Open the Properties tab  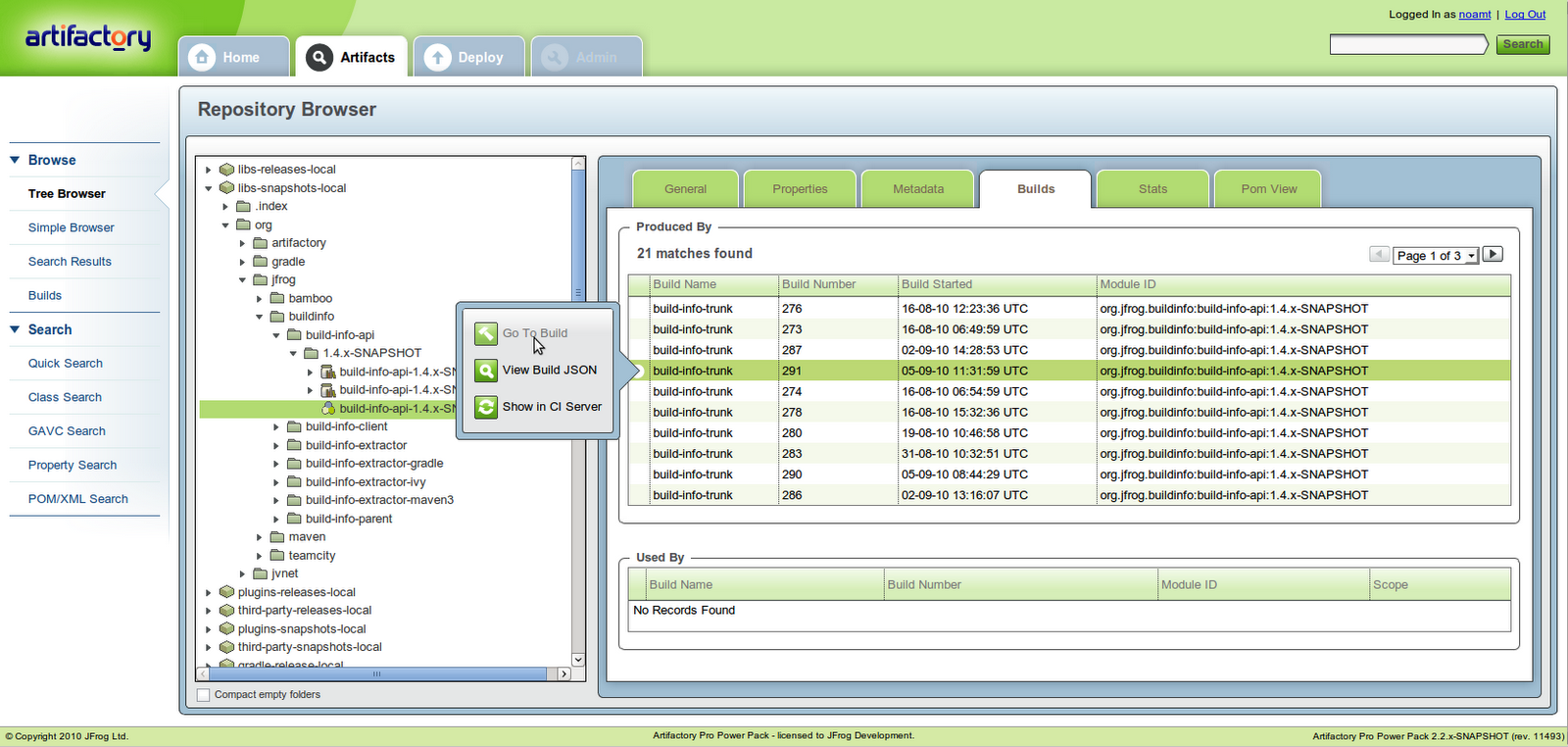coord(800,189)
